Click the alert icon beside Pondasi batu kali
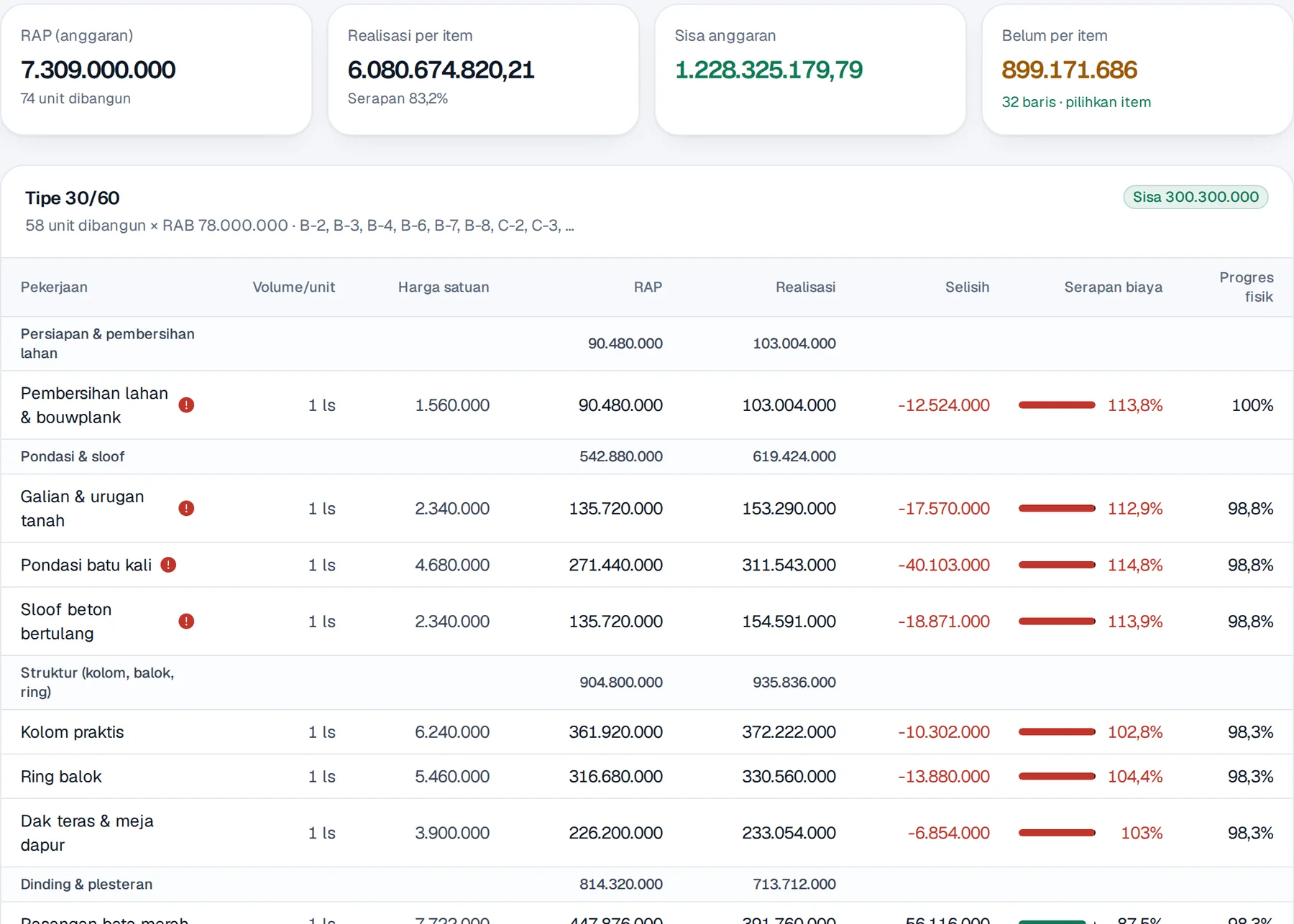The image size is (1294, 924). tap(168, 565)
